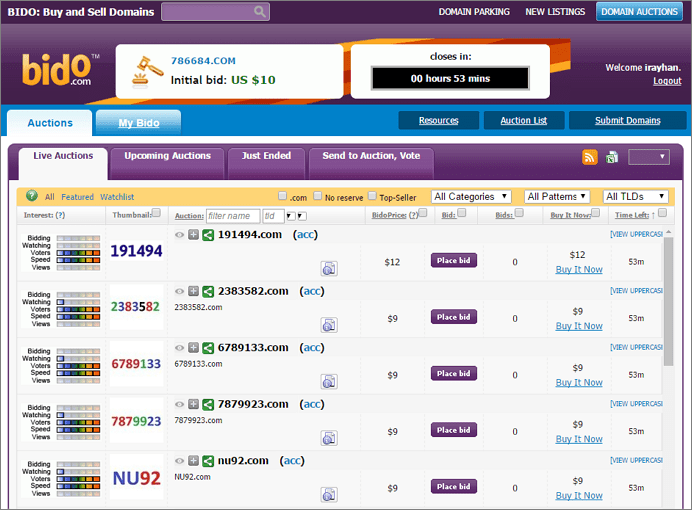The width and height of the screenshot is (692, 510).
Task: Open the All Categories dropdown
Action: pyautogui.click(x=471, y=197)
